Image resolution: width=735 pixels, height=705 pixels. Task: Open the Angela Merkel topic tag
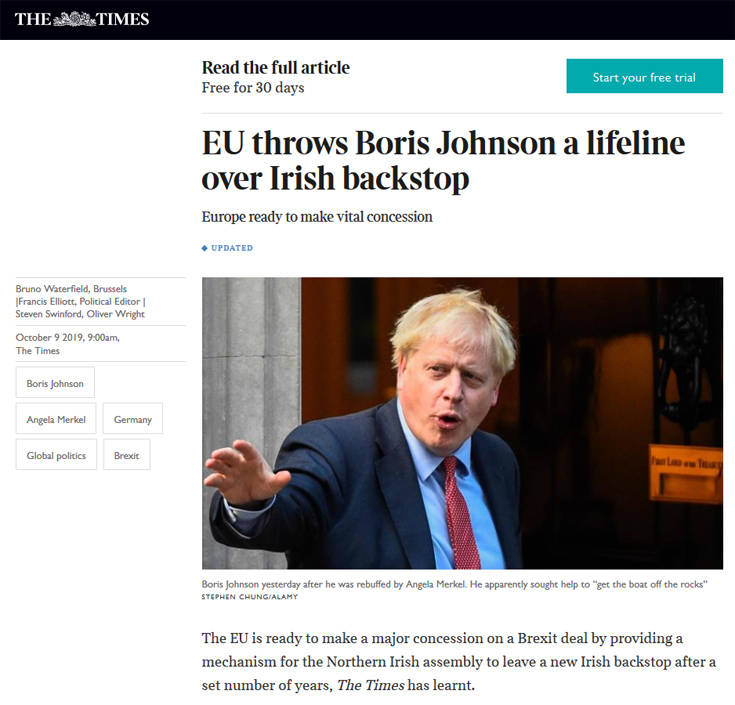pyautogui.click(x=56, y=419)
